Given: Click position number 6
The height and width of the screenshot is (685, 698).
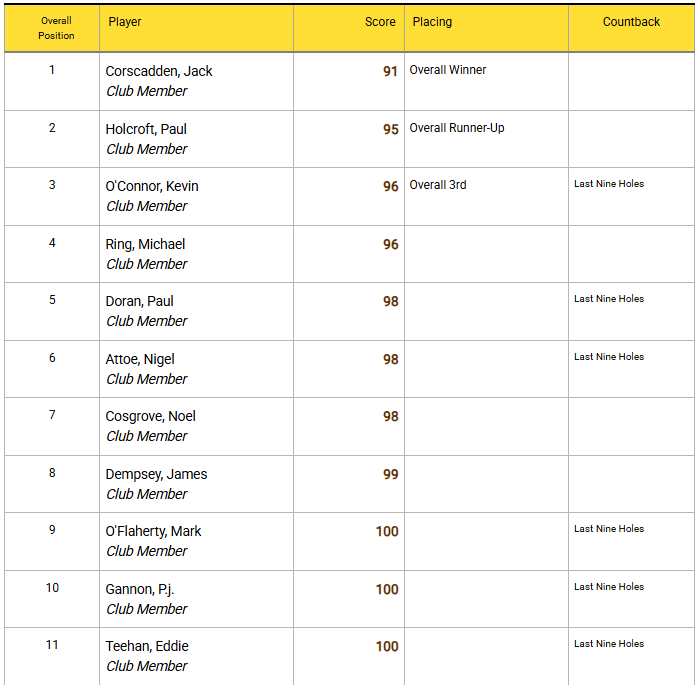Looking at the screenshot, I should click(x=52, y=357).
